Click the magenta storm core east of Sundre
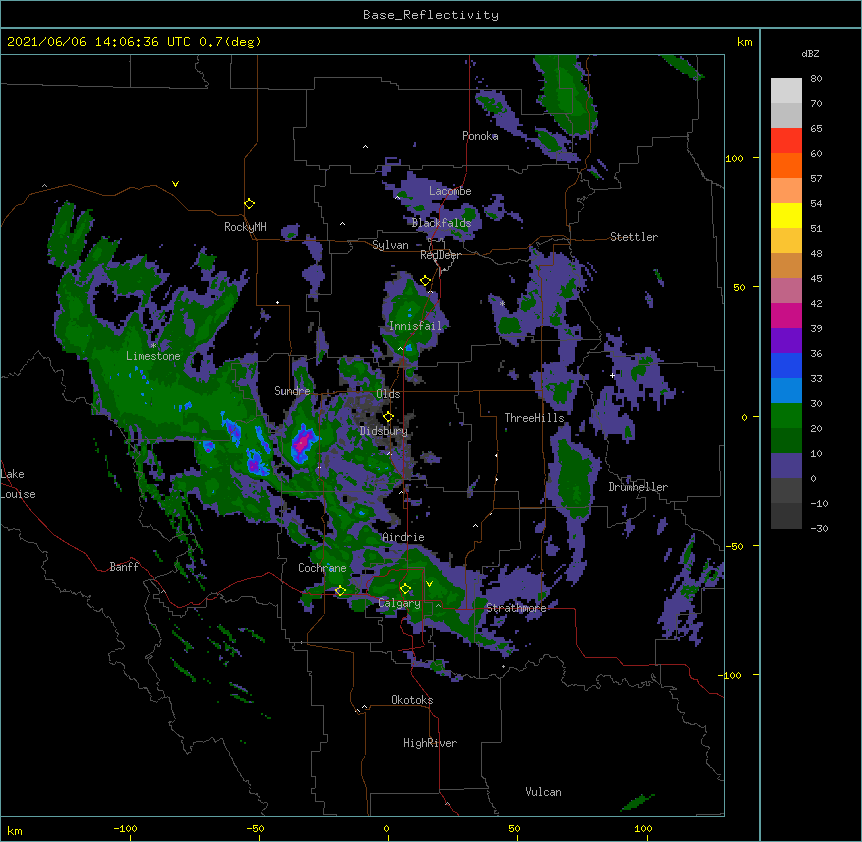This screenshot has width=862, height=842. coord(301,443)
